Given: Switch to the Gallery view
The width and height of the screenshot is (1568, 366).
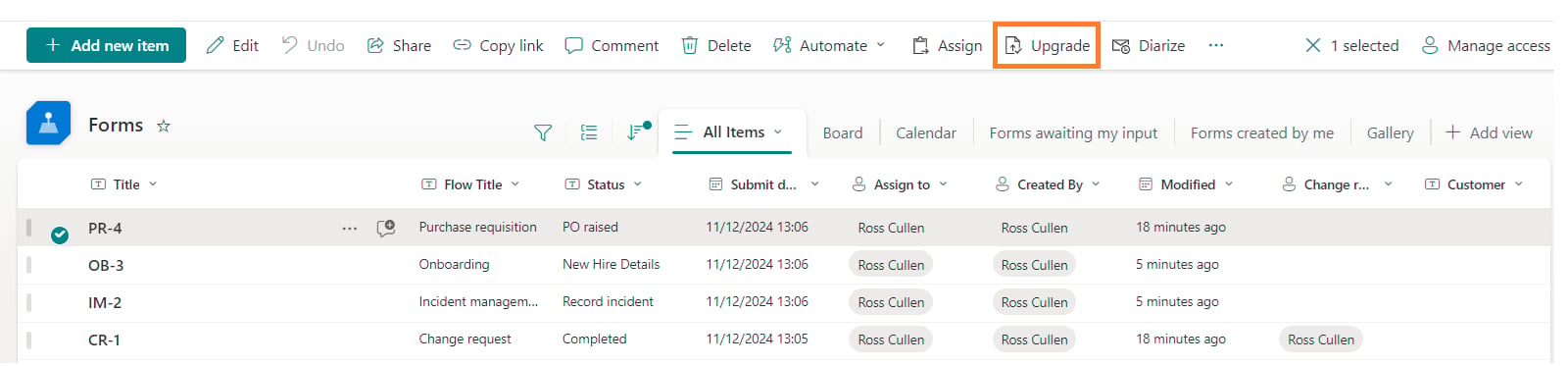Looking at the screenshot, I should 1391,133.
